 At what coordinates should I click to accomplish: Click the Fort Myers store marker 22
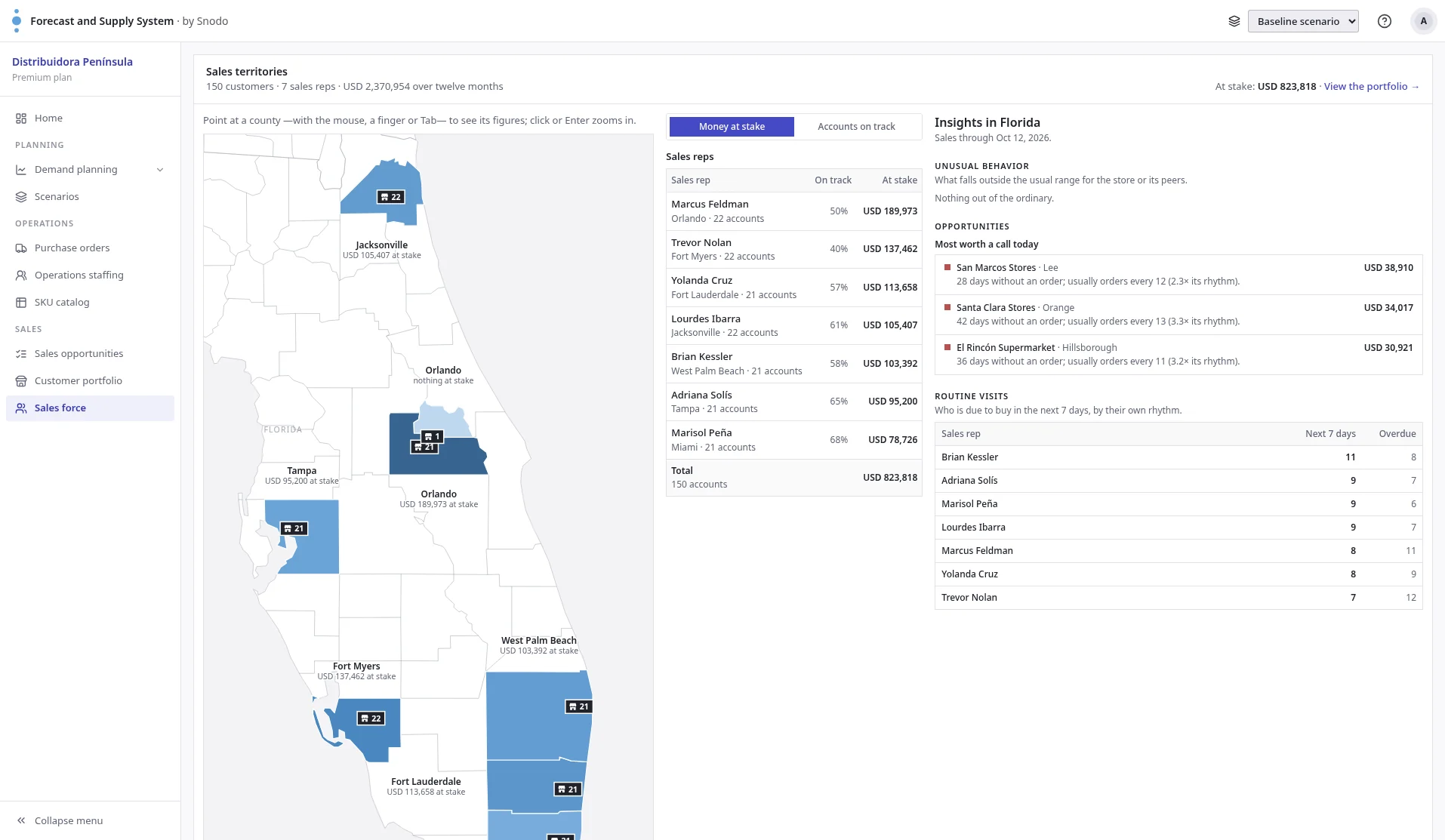[x=371, y=718]
